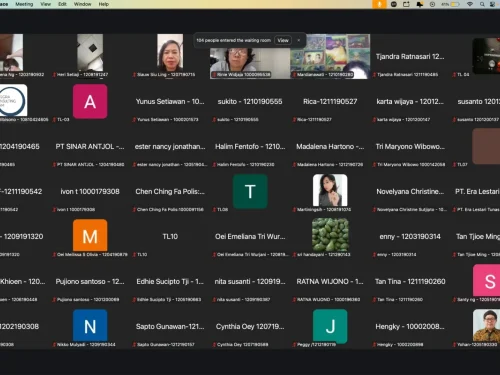Click View in the waiting room notification
The image size is (500, 375).
point(283,40)
